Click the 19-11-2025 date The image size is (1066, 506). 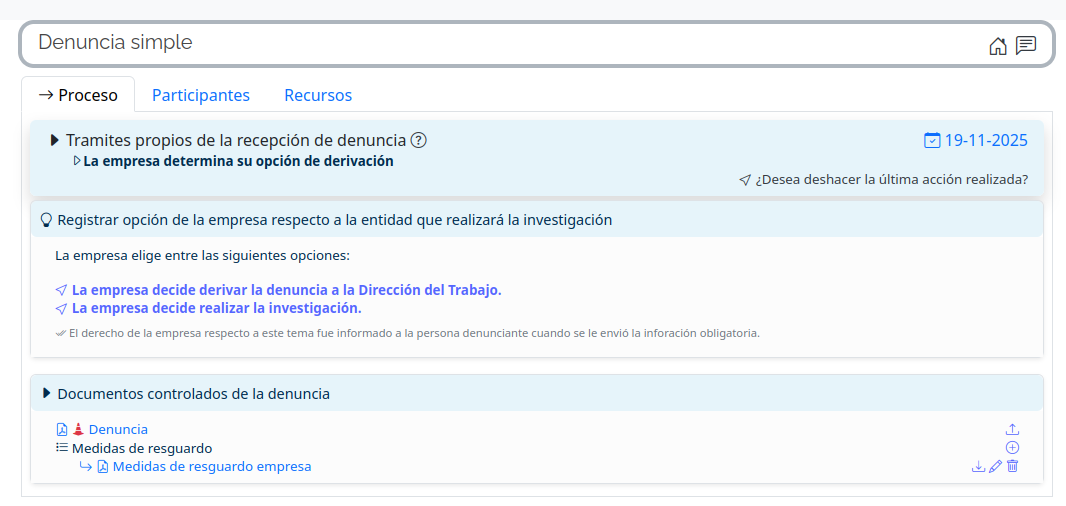pos(986,140)
